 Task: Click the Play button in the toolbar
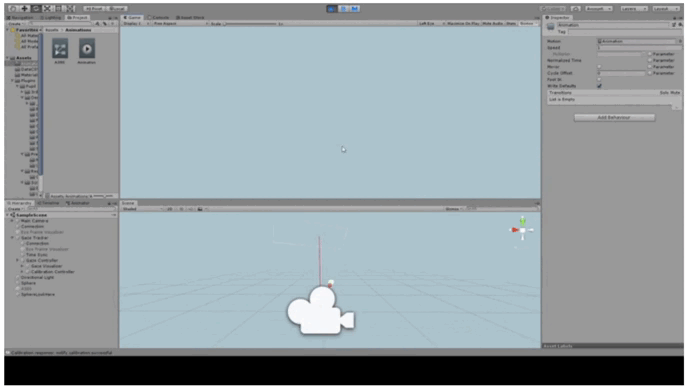(332, 8)
